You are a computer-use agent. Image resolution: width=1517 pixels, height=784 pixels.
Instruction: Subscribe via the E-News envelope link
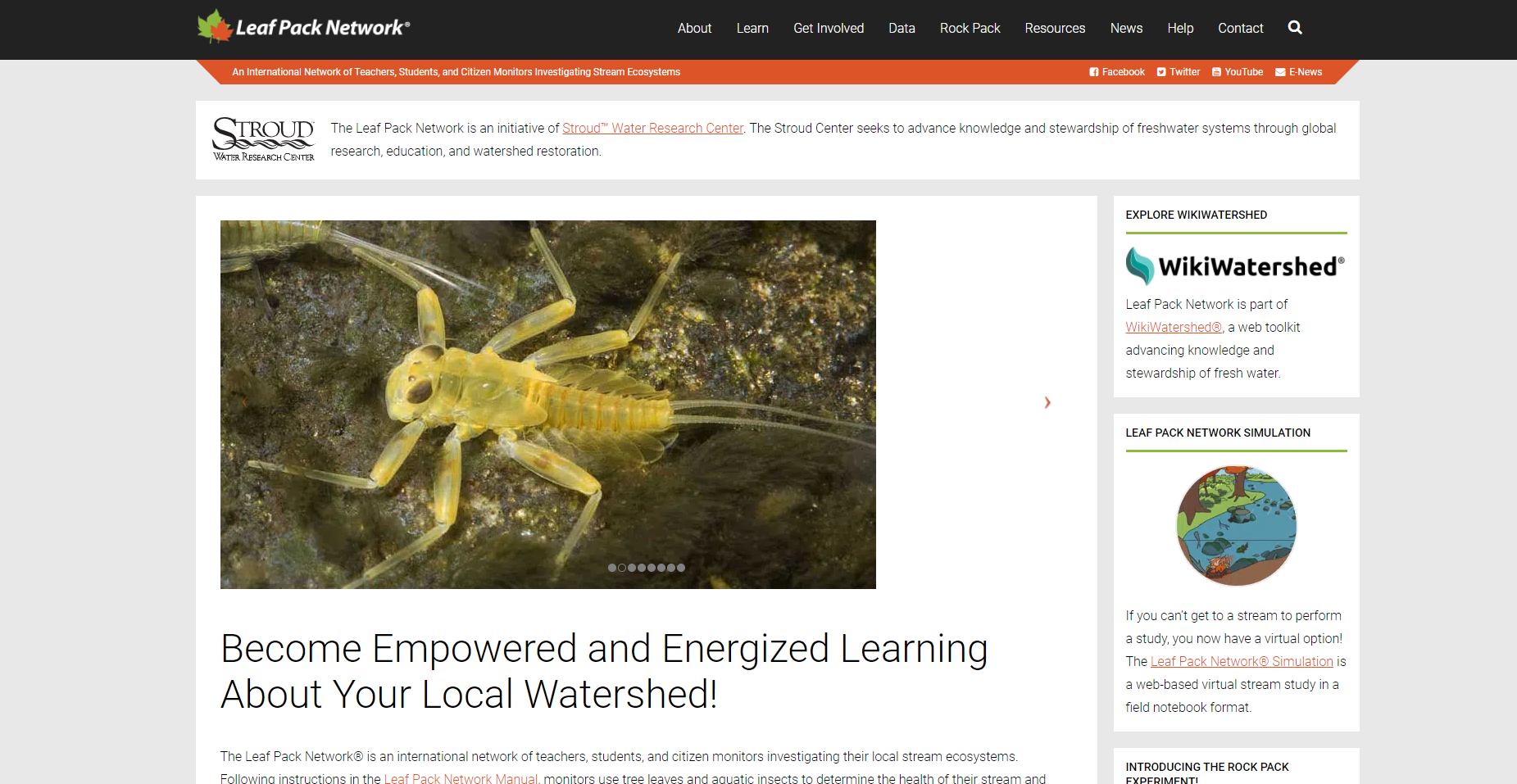(1299, 72)
